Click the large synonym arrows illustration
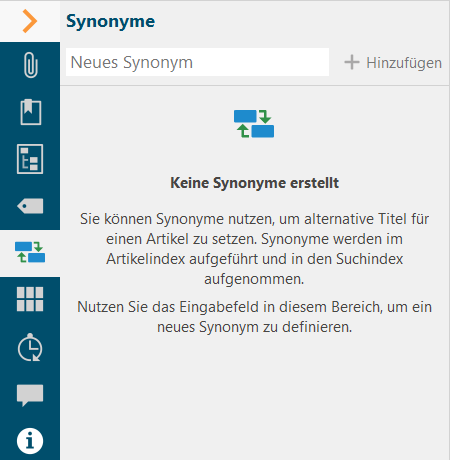This screenshot has width=450, height=460. pos(254,124)
